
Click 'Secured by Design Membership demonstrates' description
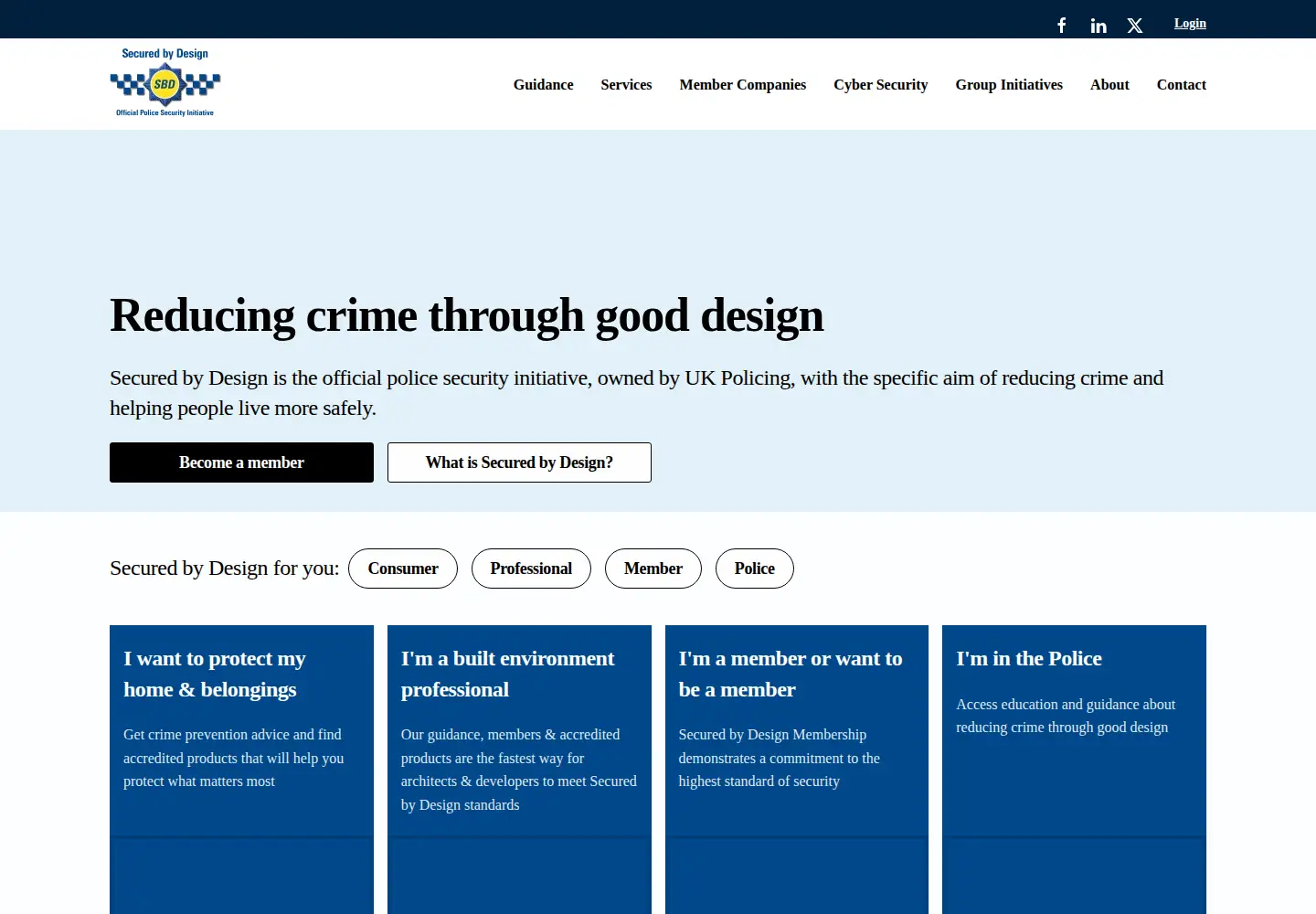(780, 758)
